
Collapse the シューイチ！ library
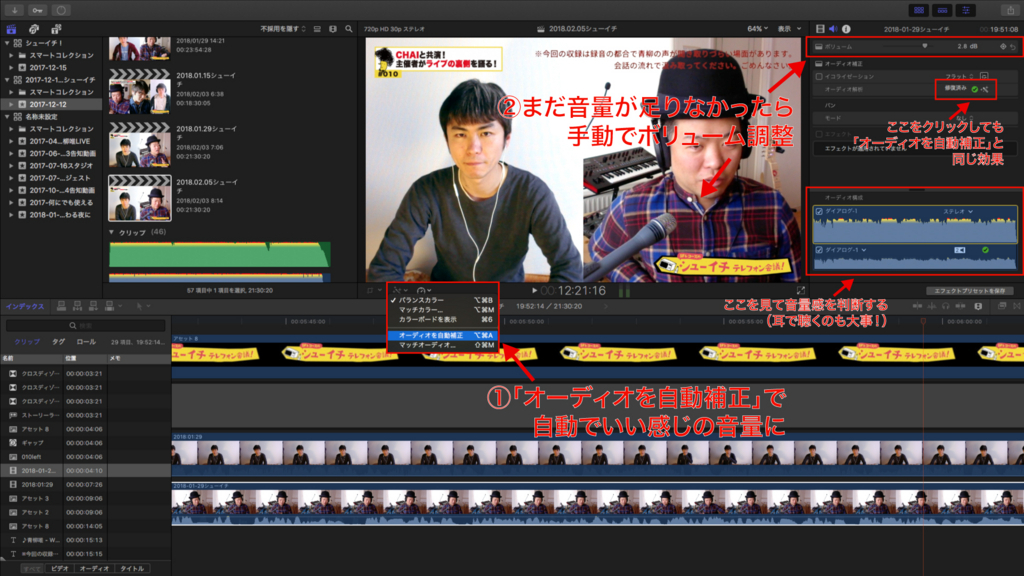pos(8,43)
